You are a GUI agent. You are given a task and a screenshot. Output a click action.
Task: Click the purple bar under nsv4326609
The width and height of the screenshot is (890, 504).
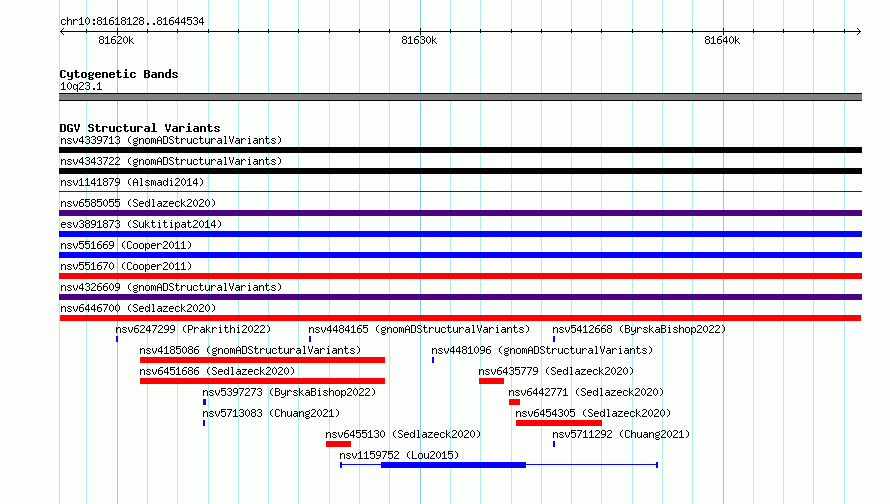click(460, 297)
